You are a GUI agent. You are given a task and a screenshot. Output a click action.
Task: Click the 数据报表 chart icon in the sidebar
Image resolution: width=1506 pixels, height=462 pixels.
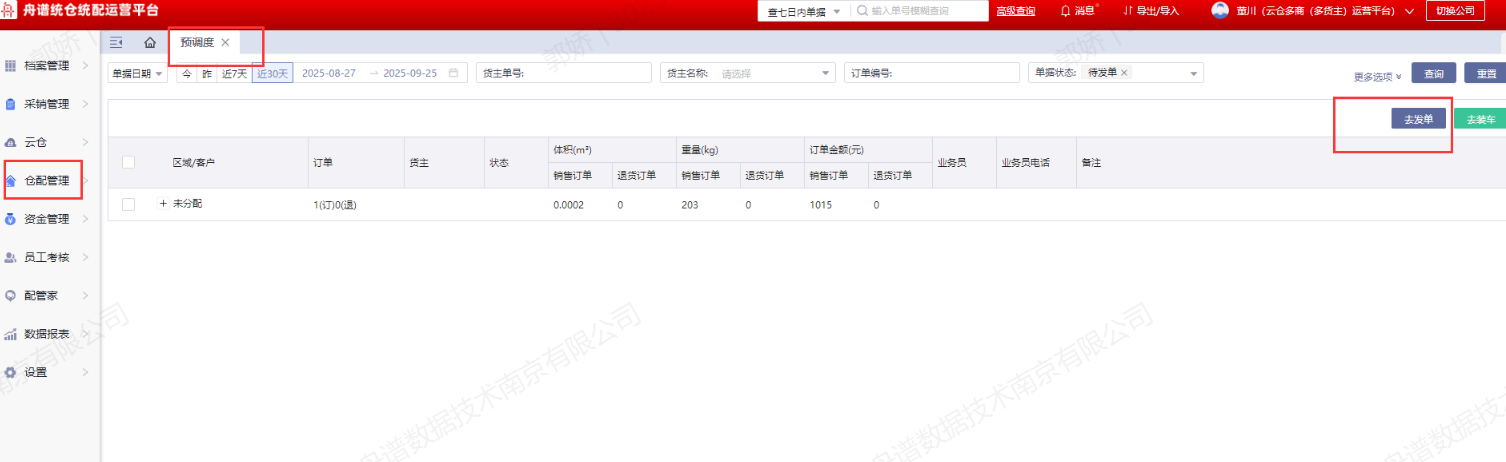[x=11, y=334]
